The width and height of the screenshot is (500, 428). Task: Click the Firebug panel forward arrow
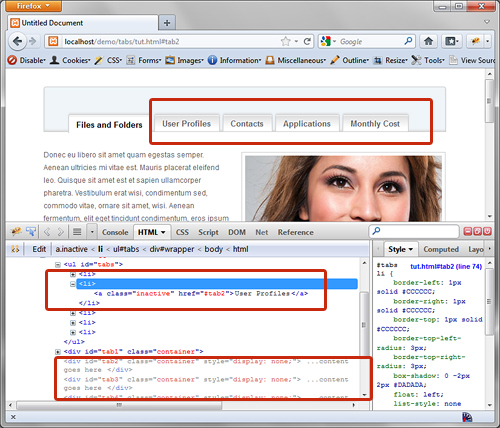coord(60,232)
